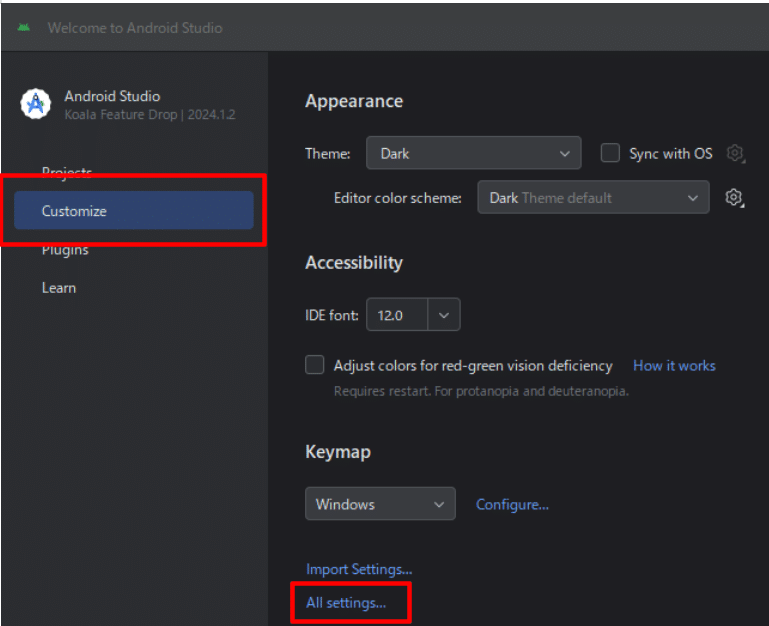Enable Sync with OS checkbox
Image resolution: width=769 pixels, height=626 pixels.
(610, 153)
